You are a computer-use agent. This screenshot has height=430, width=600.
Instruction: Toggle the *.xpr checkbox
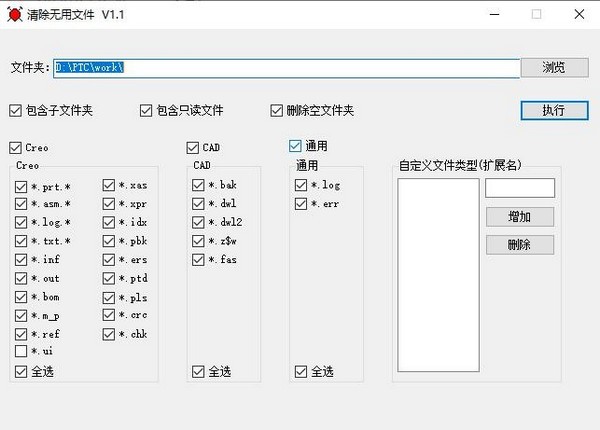pos(109,204)
